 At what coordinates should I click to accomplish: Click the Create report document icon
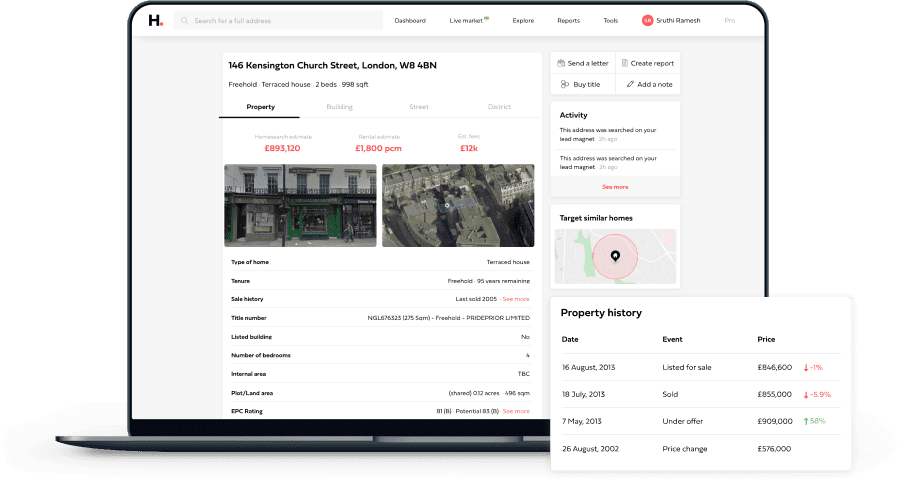click(624, 63)
